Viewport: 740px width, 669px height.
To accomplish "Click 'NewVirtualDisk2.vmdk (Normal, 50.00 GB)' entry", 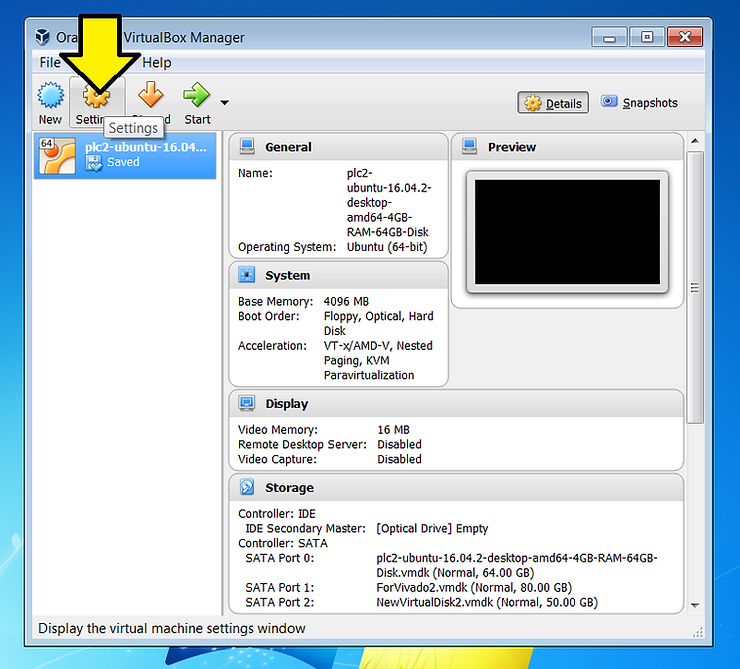I will click(x=487, y=602).
